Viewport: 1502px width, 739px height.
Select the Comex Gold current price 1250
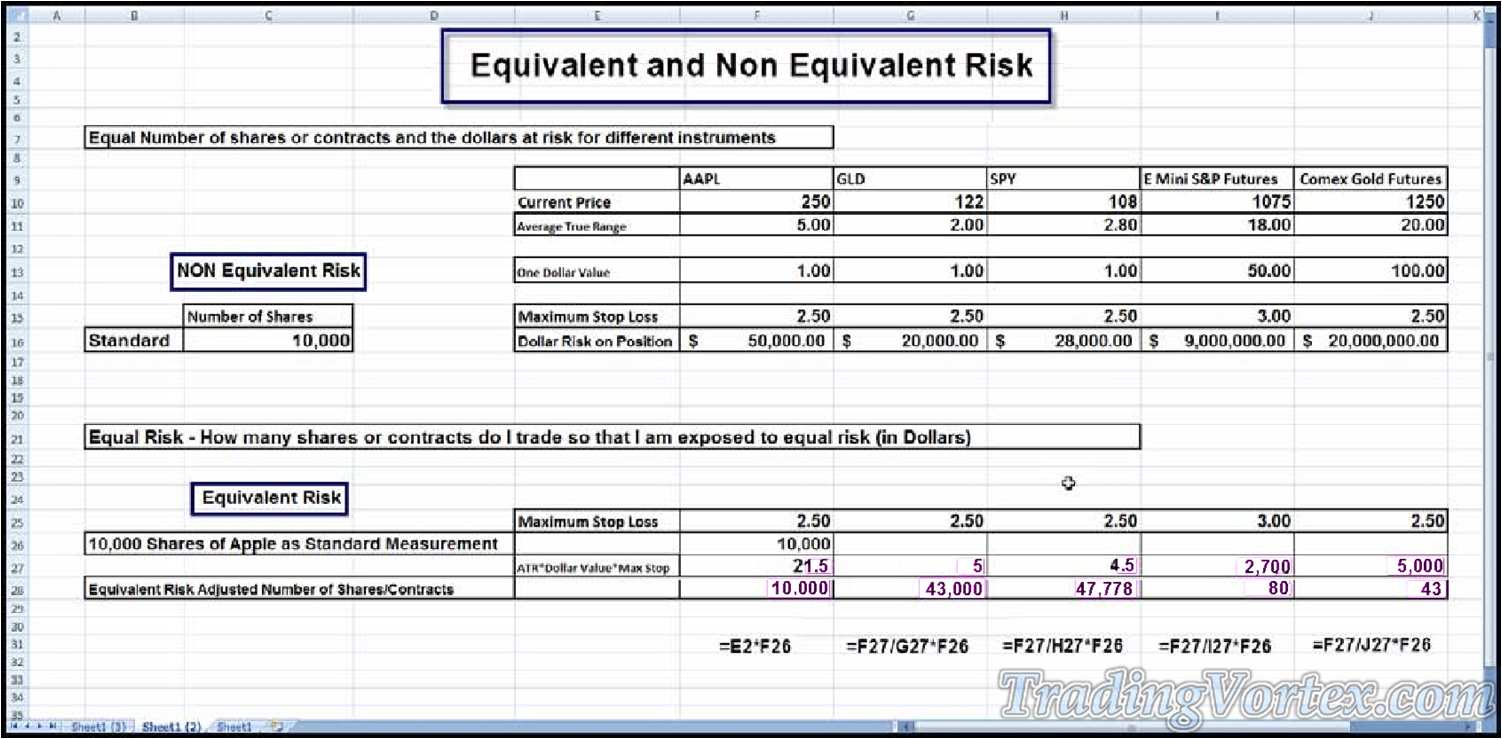coord(1371,202)
